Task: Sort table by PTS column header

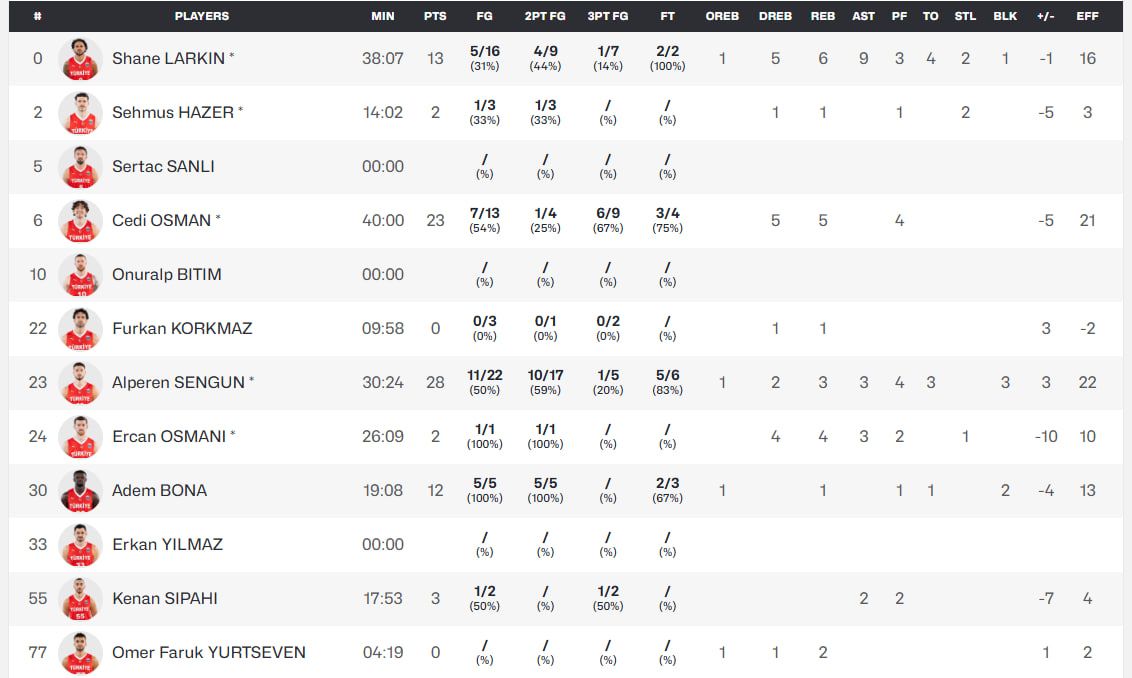Action: 435,16
